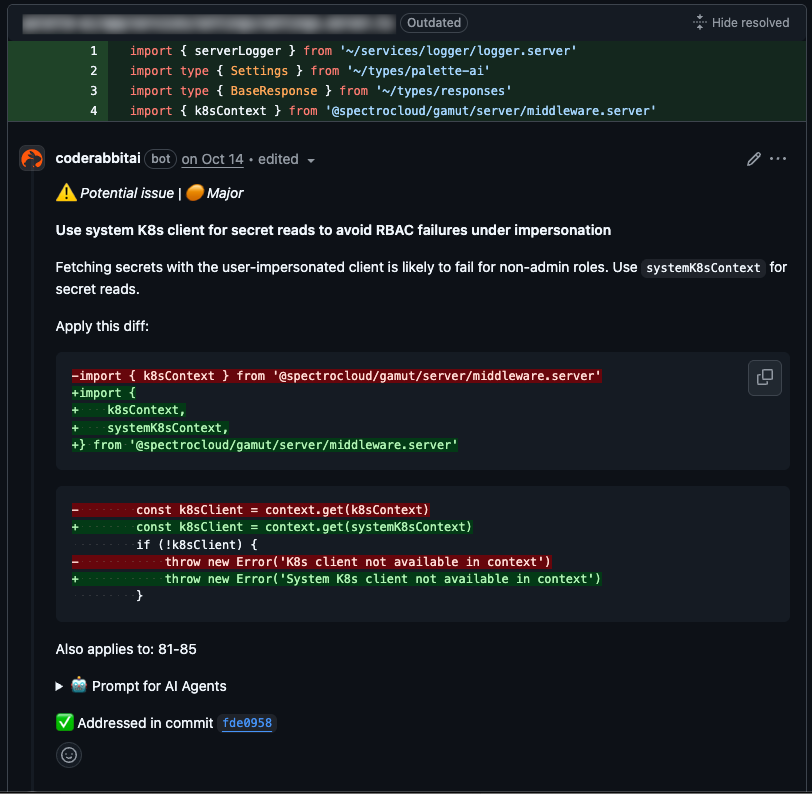Click the green checkmark Addressed indicator
The height and width of the screenshot is (794, 812).
pyautogui.click(x=66, y=722)
